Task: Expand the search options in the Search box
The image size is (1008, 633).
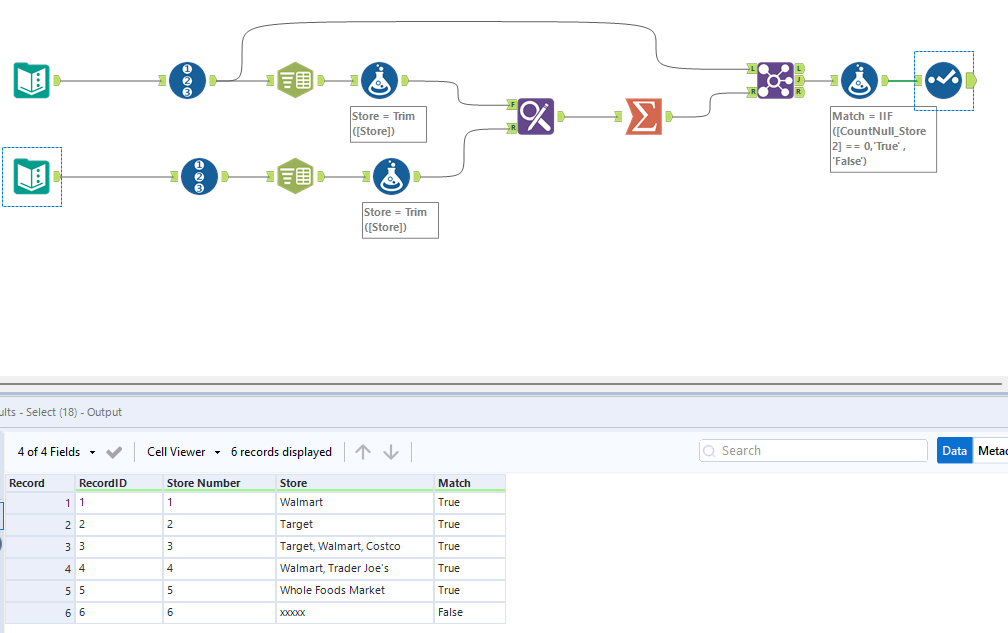Action: [709, 450]
